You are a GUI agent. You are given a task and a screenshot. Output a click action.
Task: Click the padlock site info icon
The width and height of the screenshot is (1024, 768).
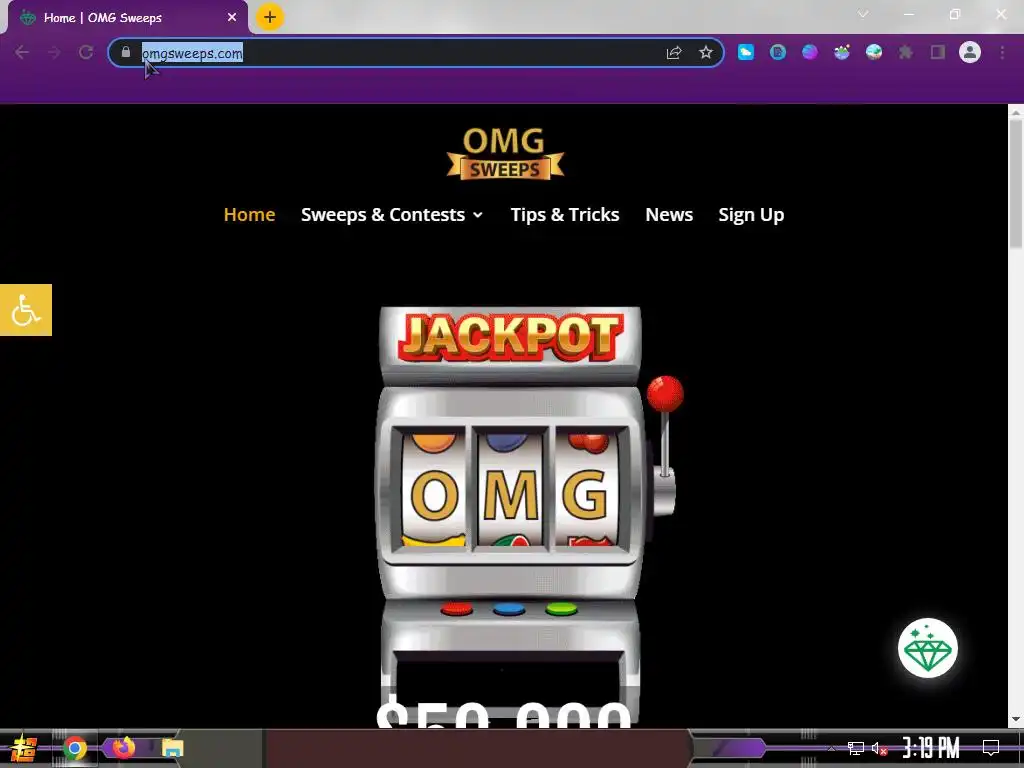tap(126, 52)
